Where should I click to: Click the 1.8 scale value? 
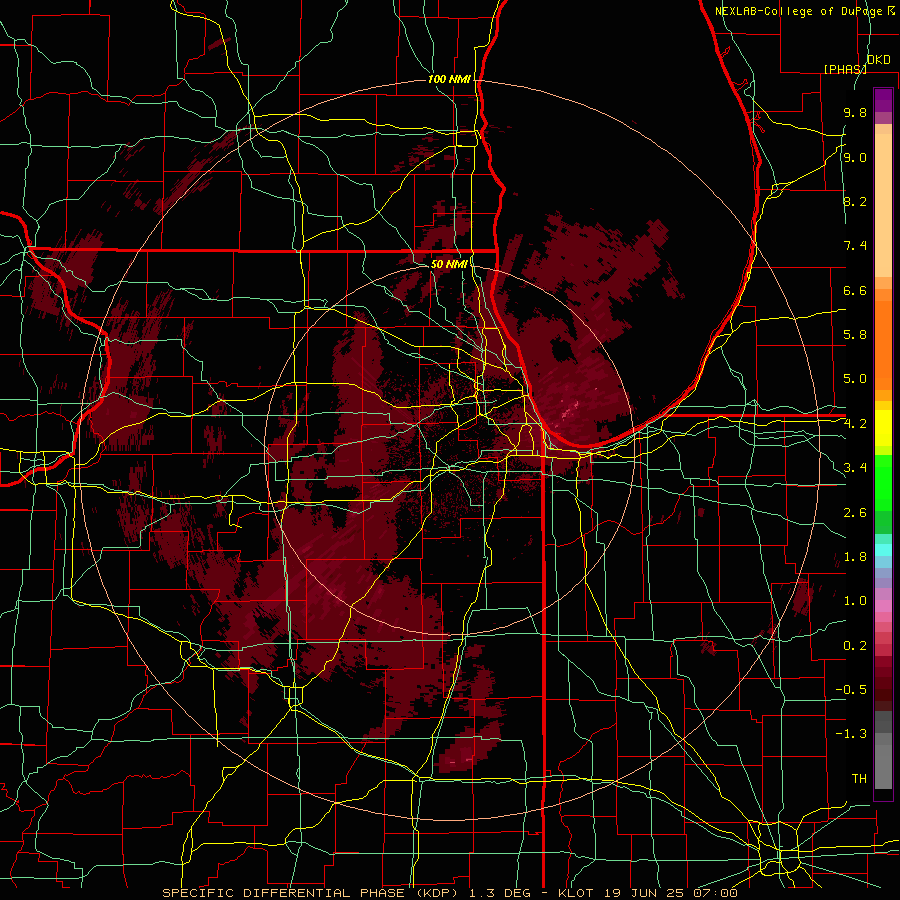click(x=855, y=557)
